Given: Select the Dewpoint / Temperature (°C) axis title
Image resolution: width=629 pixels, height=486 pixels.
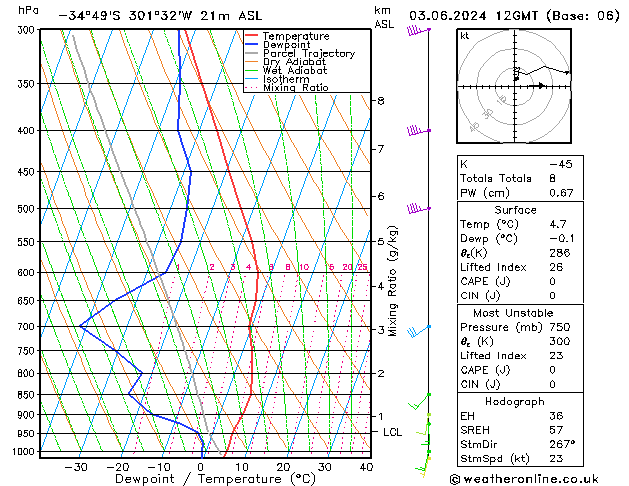Looking at the screenshot, I should (x=215, y=479).
